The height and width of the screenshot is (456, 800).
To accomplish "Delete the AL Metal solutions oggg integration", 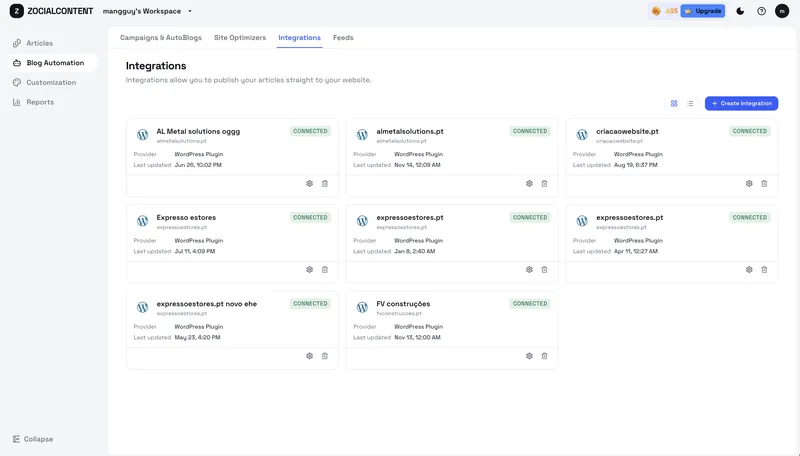I will coord(324,184).
